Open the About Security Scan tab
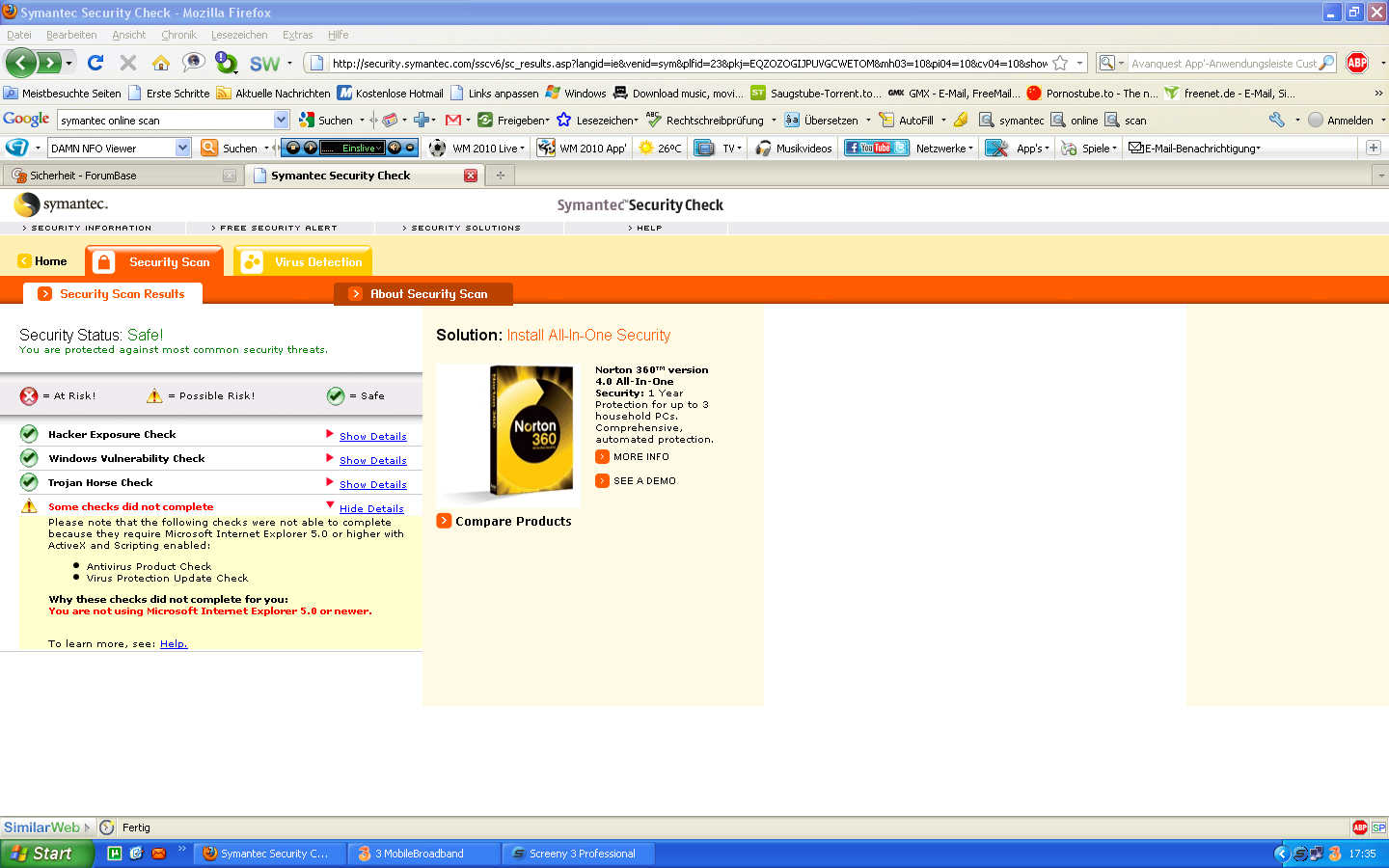 point(422,294)
